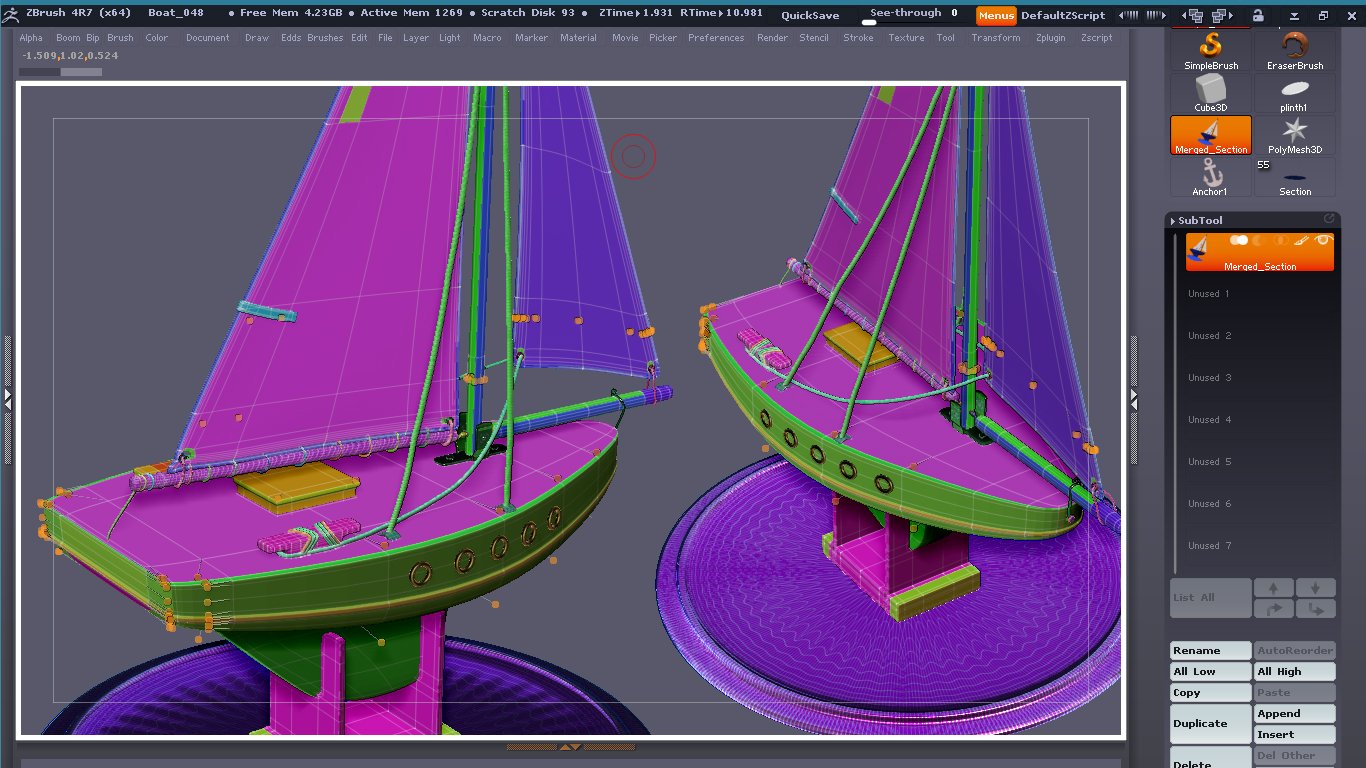Select the Anchor1 tool
The width and height of the screenshot is (1366, 768).
(x=1210, y=176)
